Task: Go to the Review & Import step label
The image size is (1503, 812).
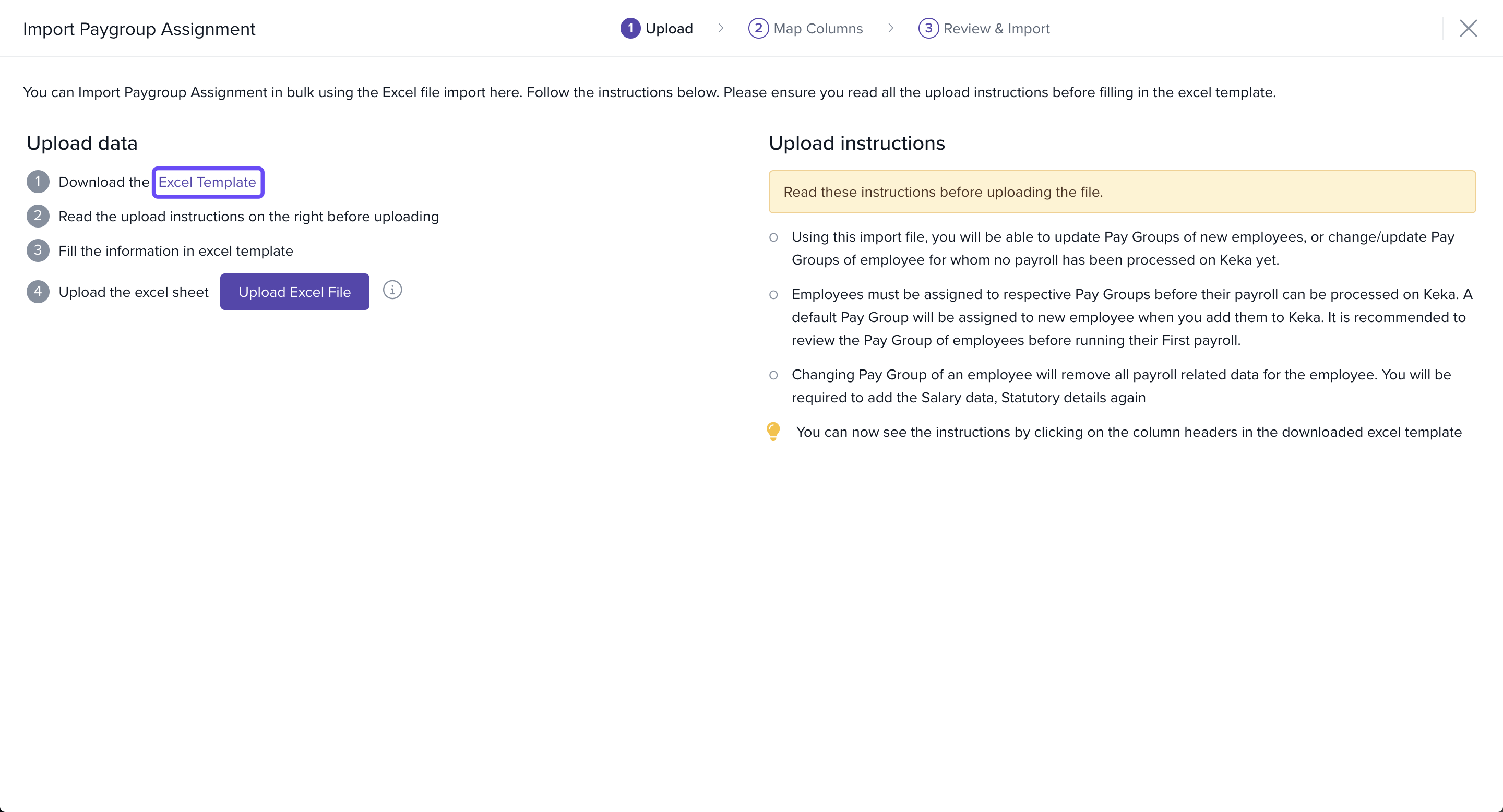Action: pyautogui.click(x=997, y=29)
